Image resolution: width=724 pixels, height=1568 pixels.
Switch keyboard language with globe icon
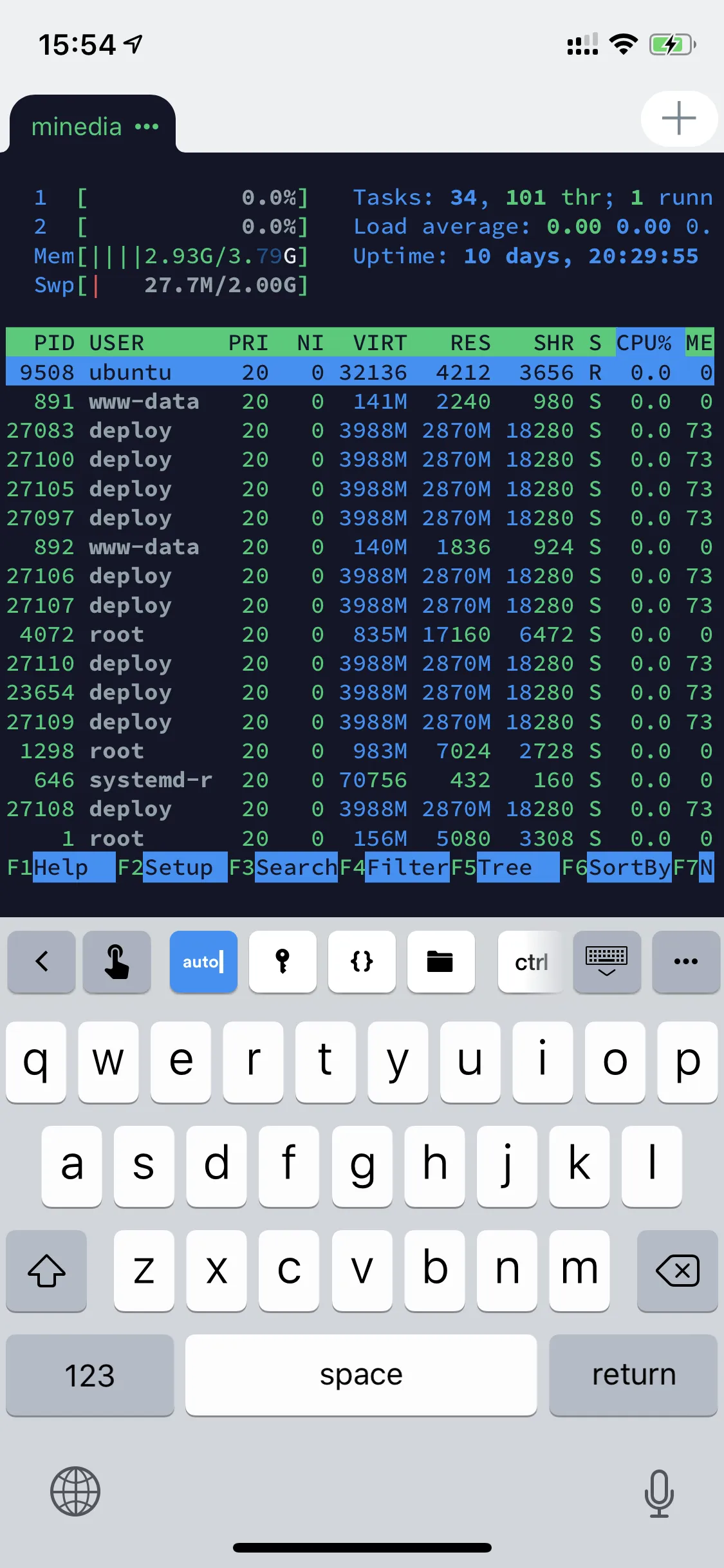click(x=75, y=1491)
